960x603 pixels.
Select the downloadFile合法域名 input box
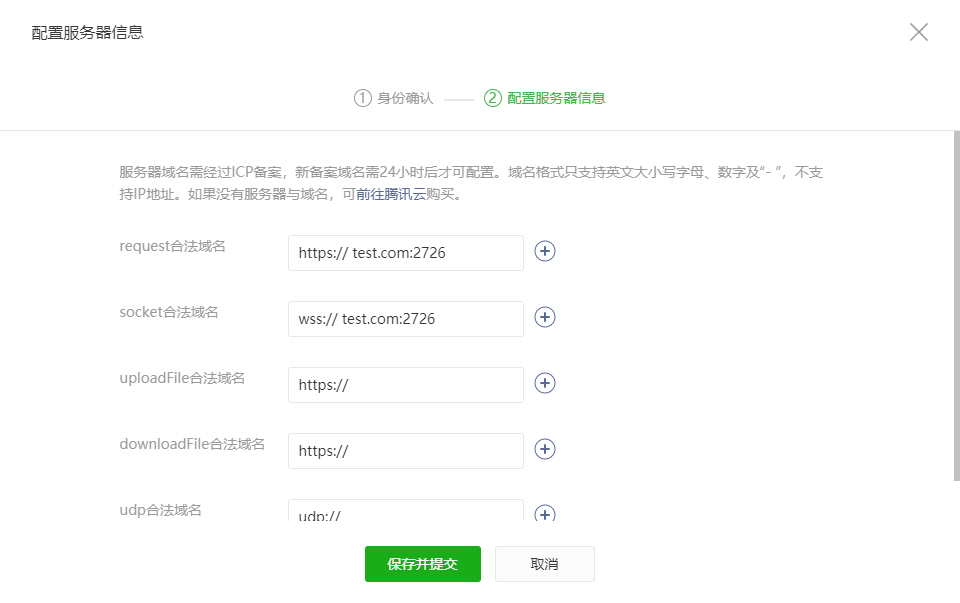405,451
